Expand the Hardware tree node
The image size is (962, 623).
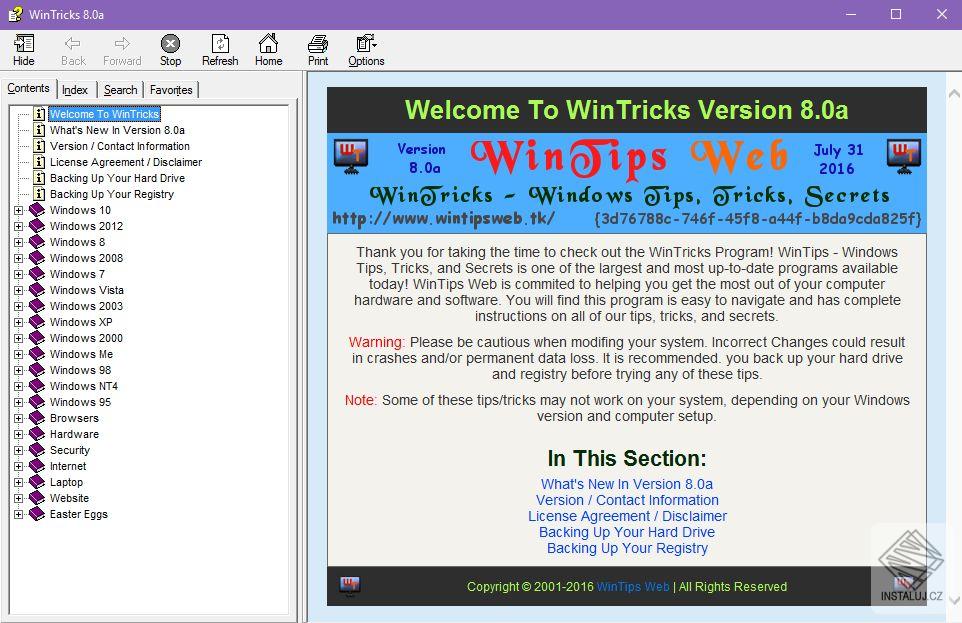pyautogui.click(x=18, y=434)
